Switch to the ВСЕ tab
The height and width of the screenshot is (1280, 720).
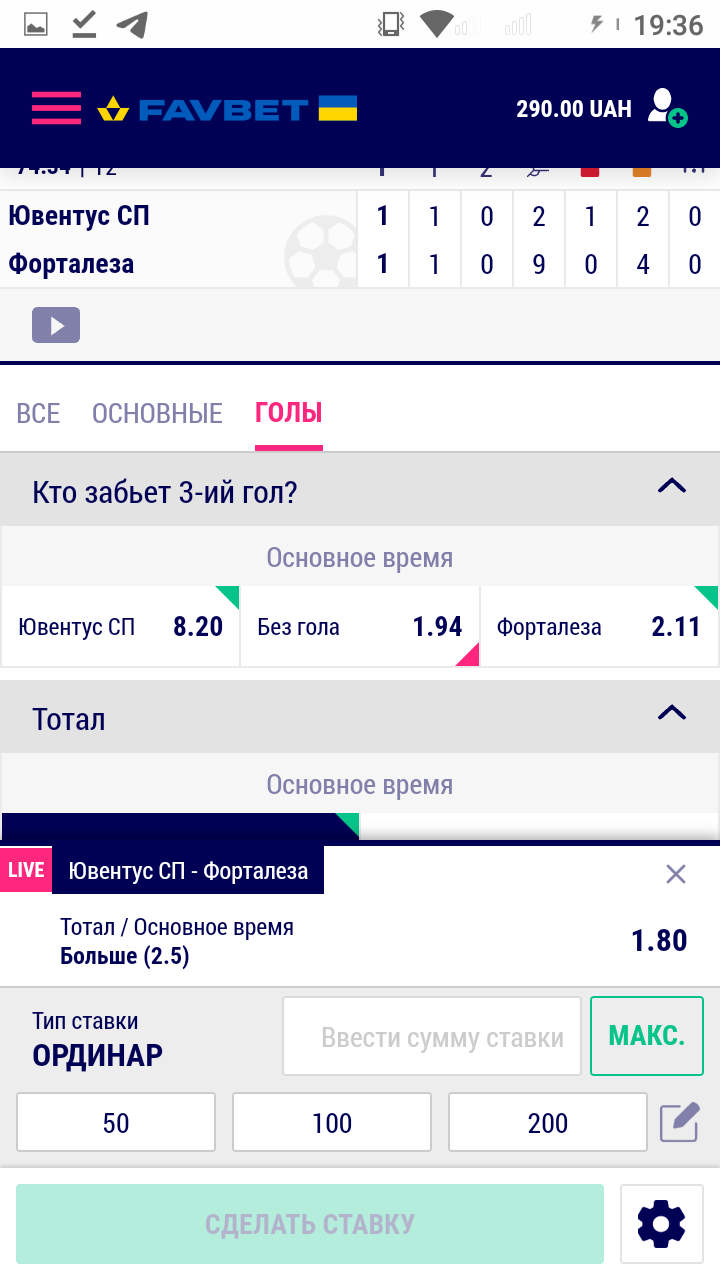coord(37,413)
